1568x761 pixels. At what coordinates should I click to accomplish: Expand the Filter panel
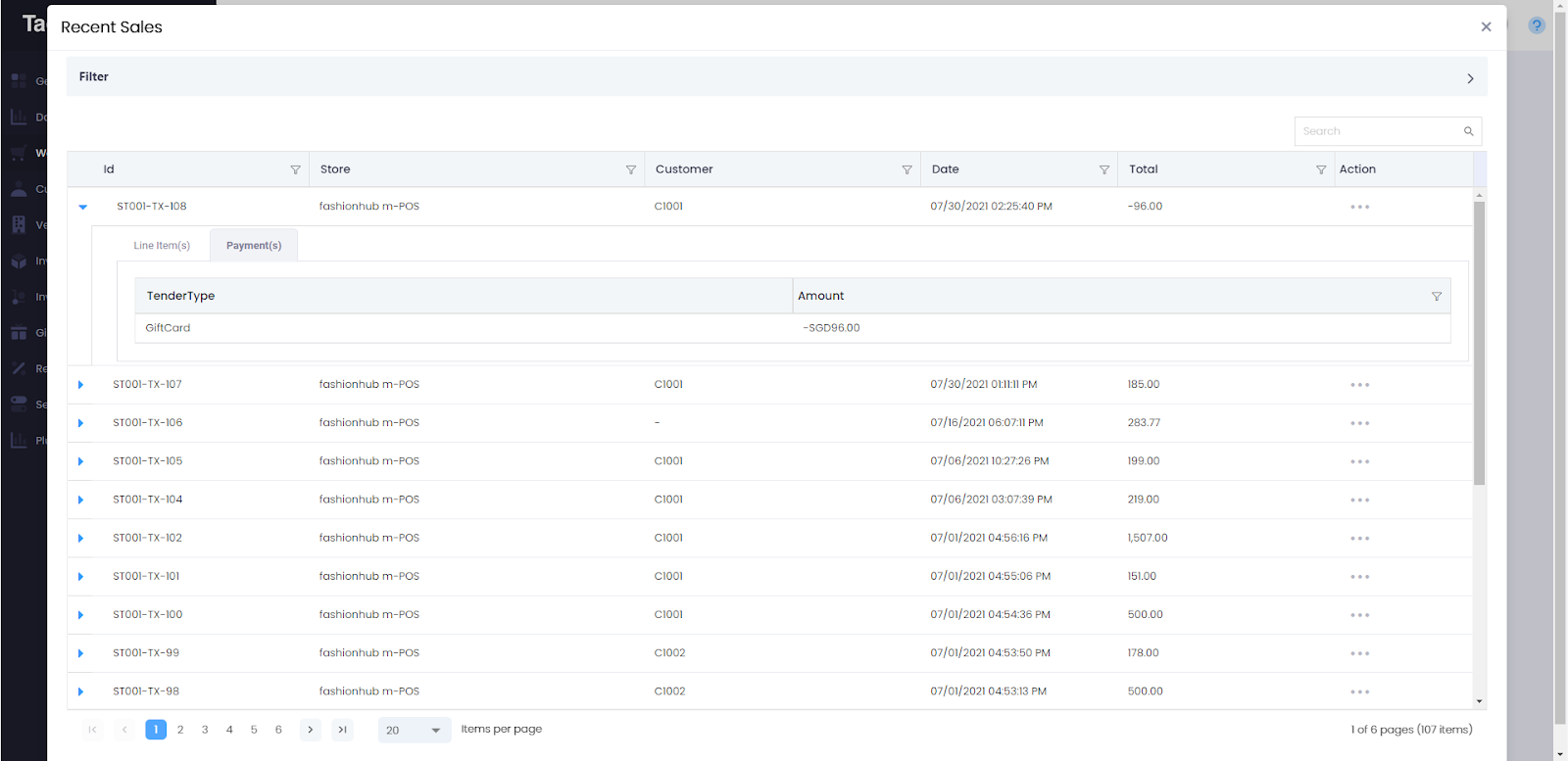[x=1469, y=78]
